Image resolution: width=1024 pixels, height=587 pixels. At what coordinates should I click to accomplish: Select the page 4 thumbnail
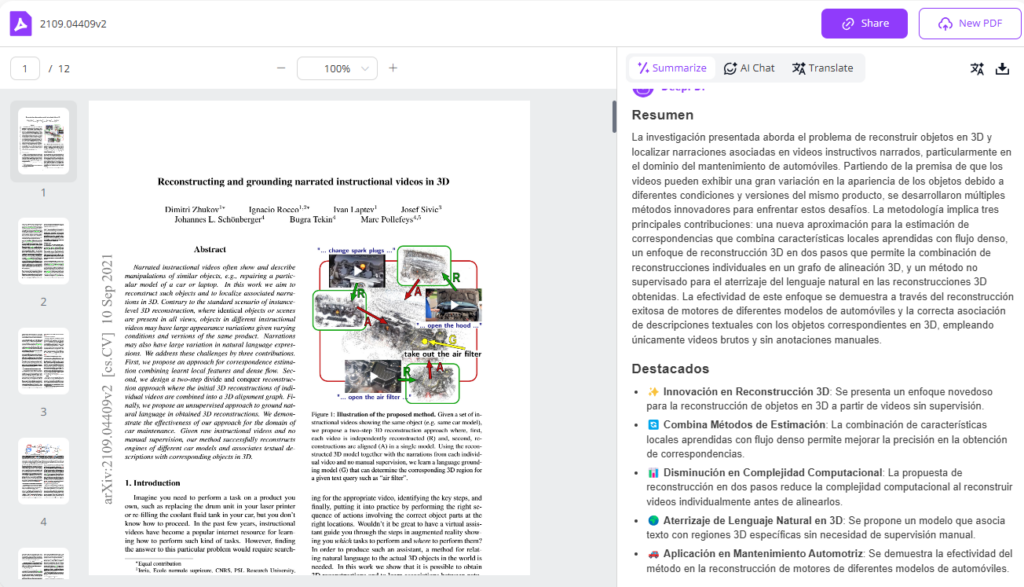(44, 469)
